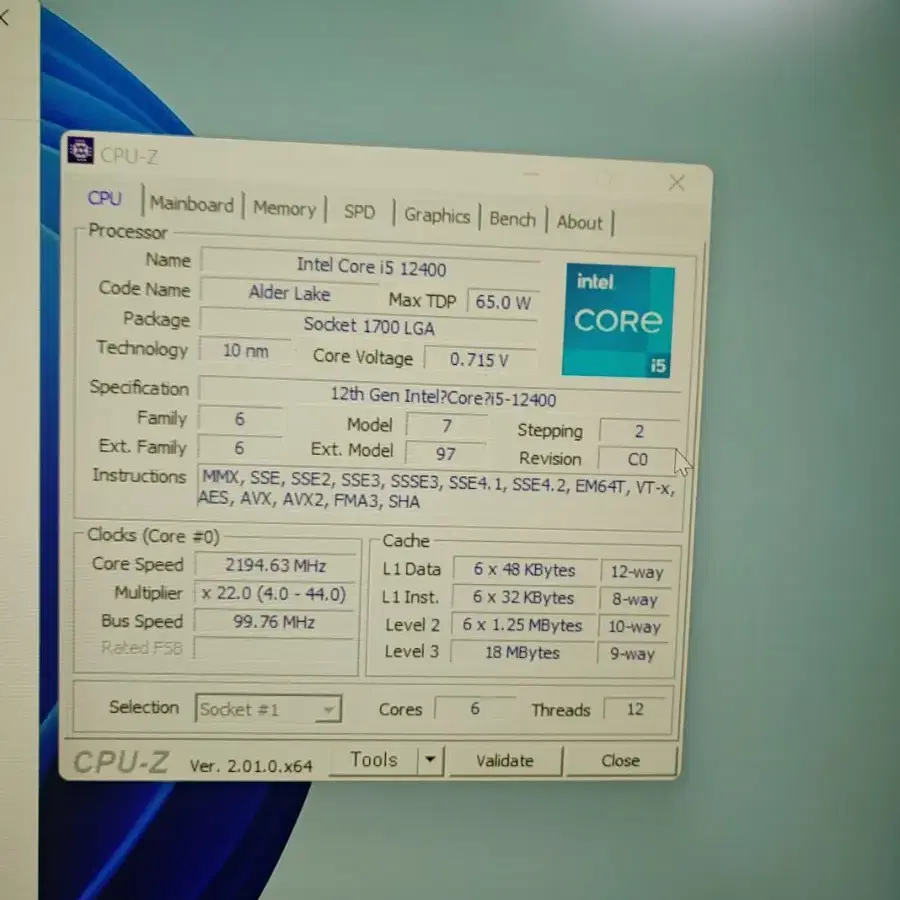Click the CPU-Z app icon in title bar

(80, 150)
